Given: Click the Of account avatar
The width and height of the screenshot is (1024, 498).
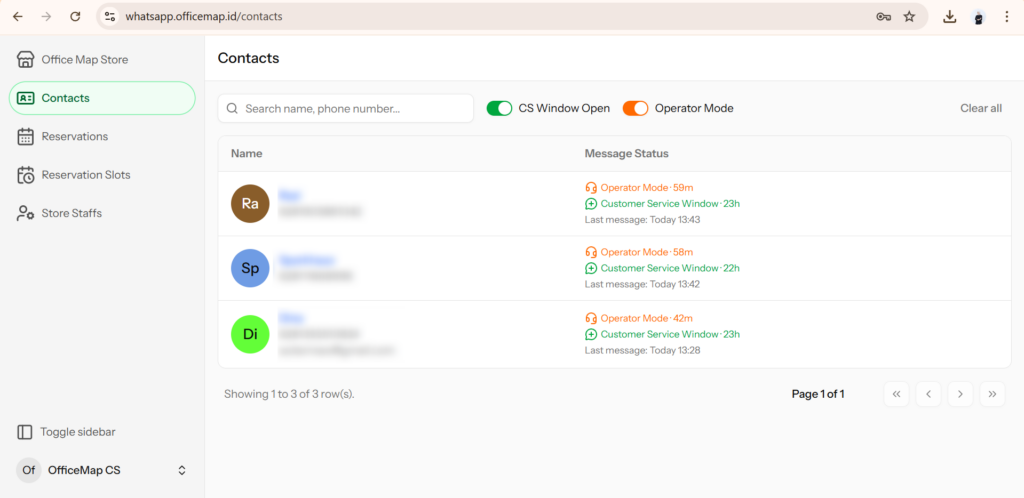Looking at the screenshot, I should coord(29,470).
